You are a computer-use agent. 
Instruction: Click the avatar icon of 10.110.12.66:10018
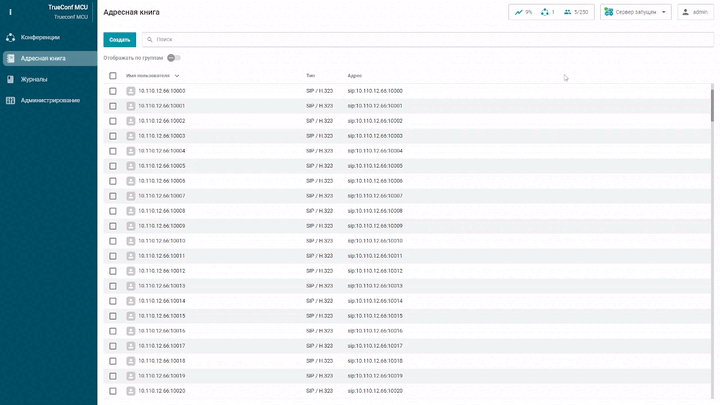point(131,361)
